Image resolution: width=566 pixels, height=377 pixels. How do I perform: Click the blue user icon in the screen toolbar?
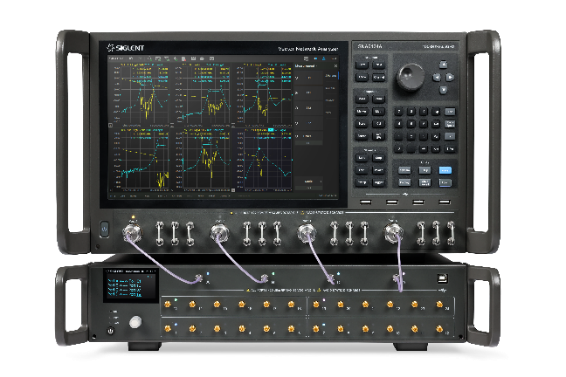323,58
